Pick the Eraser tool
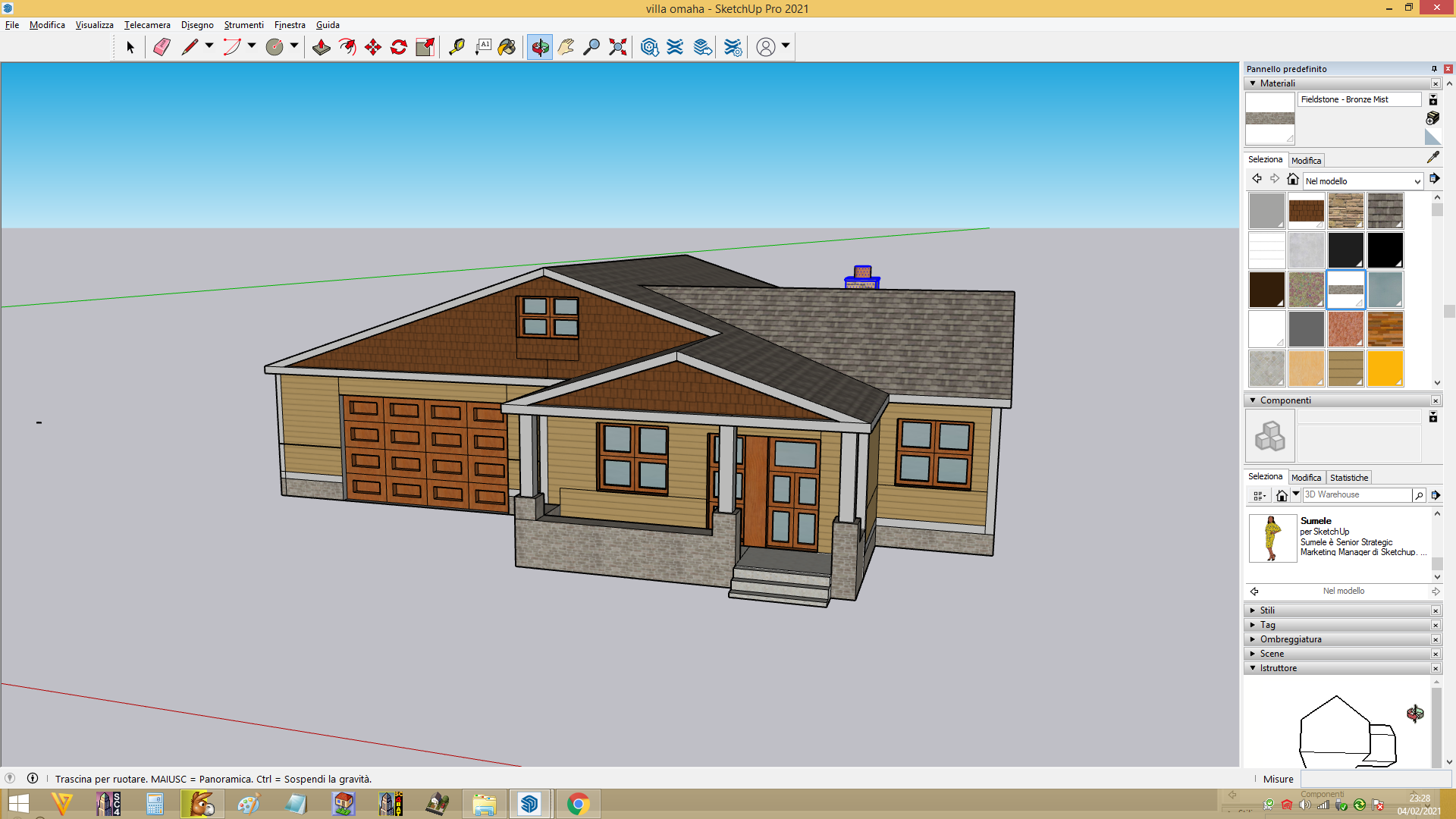This screenshot has height=819, width=1456. pos(162,47)
